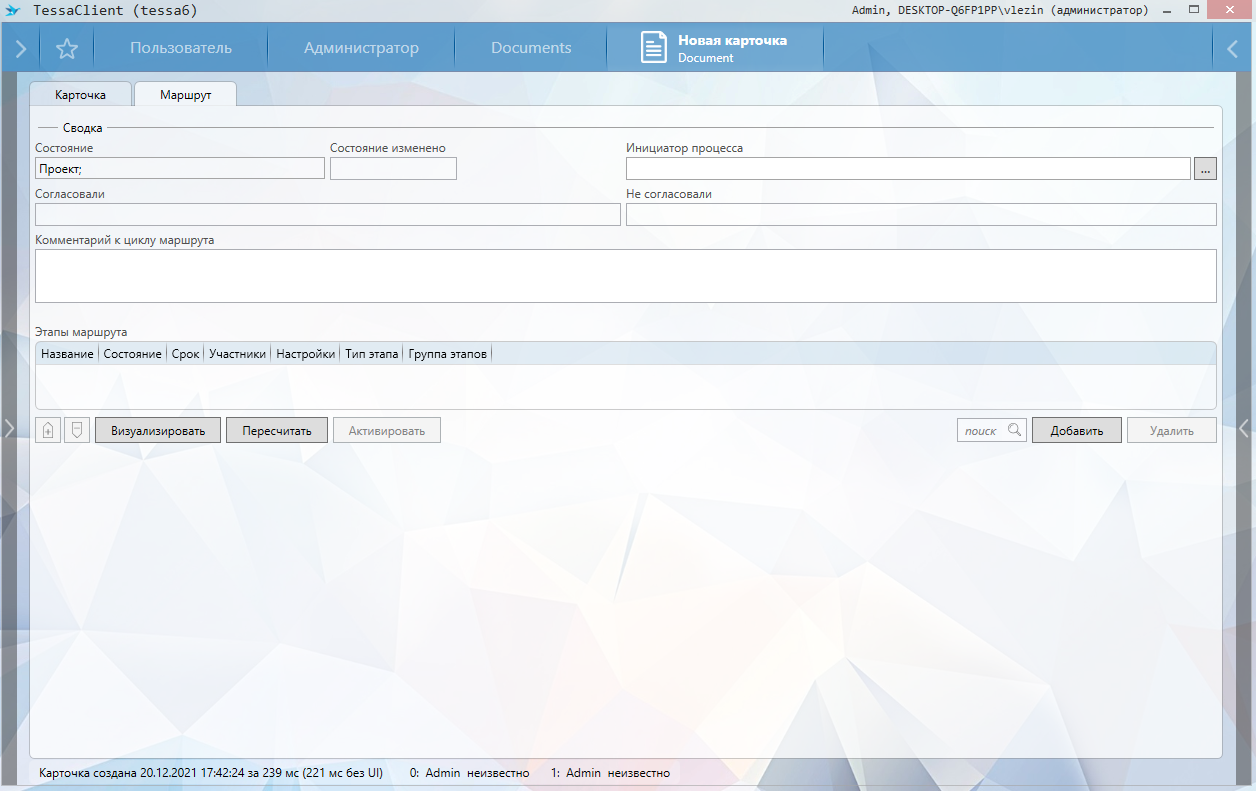1256x791 pixels.
Task: Expand the right side panel arrow
Action: 1245,428
